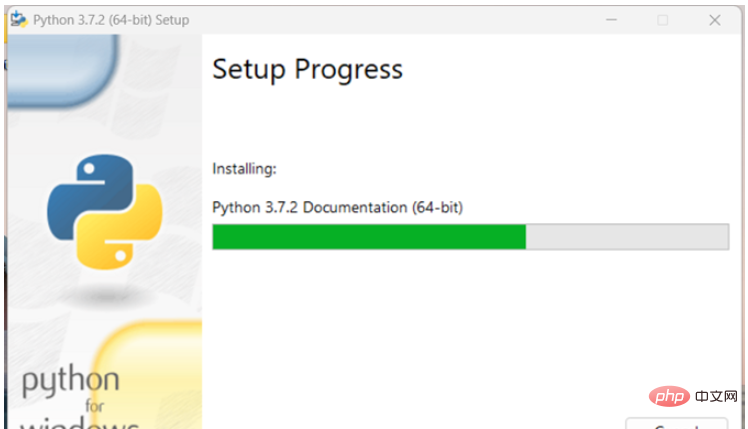
Task: Click the green filled part of progress bar
Action: 369,237
